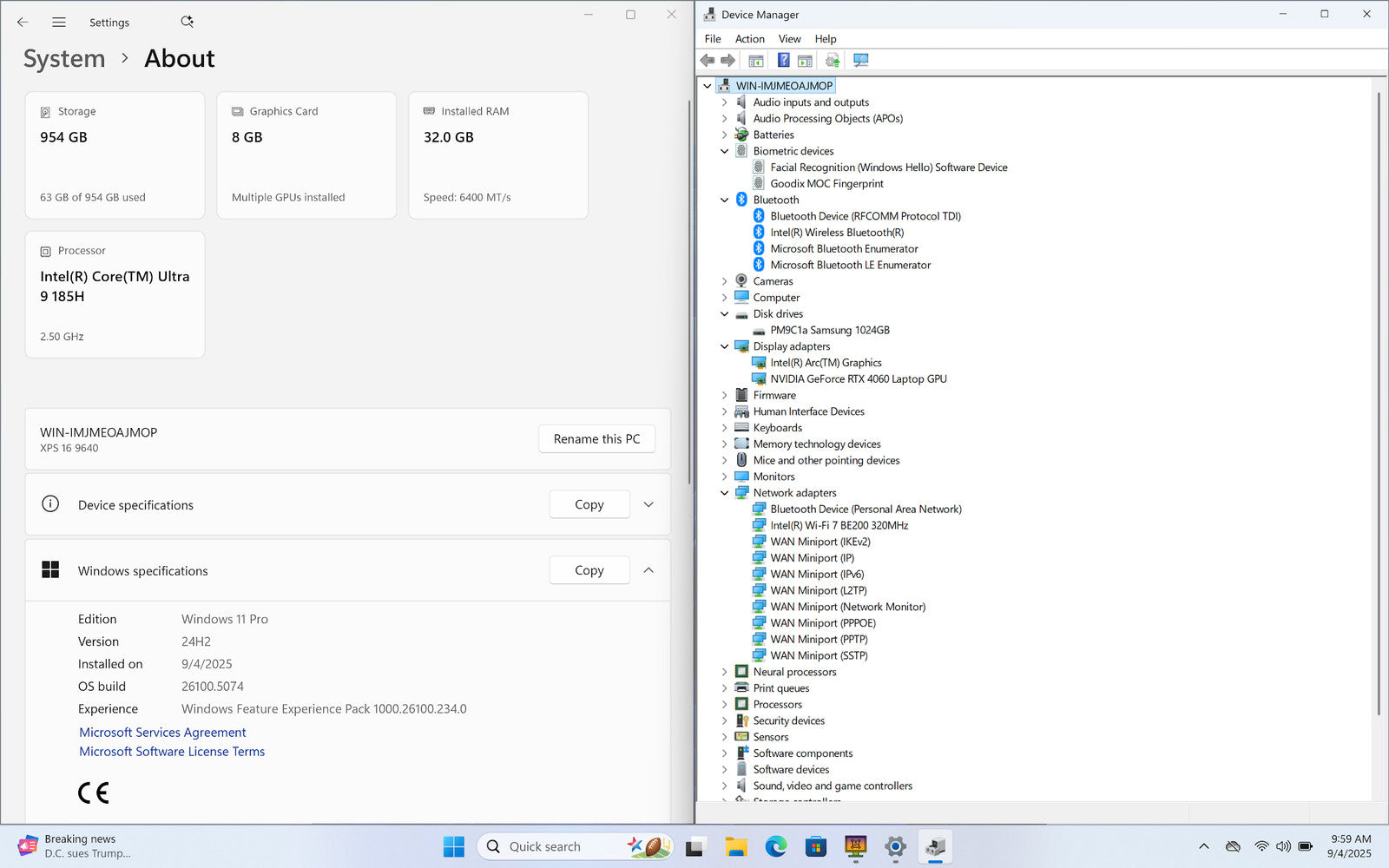Image resolution: width=1389 pixels, height=868 pixels.
Task: Navigate to System breadcrumb in Settings
Action: click(x=64, y=58)
